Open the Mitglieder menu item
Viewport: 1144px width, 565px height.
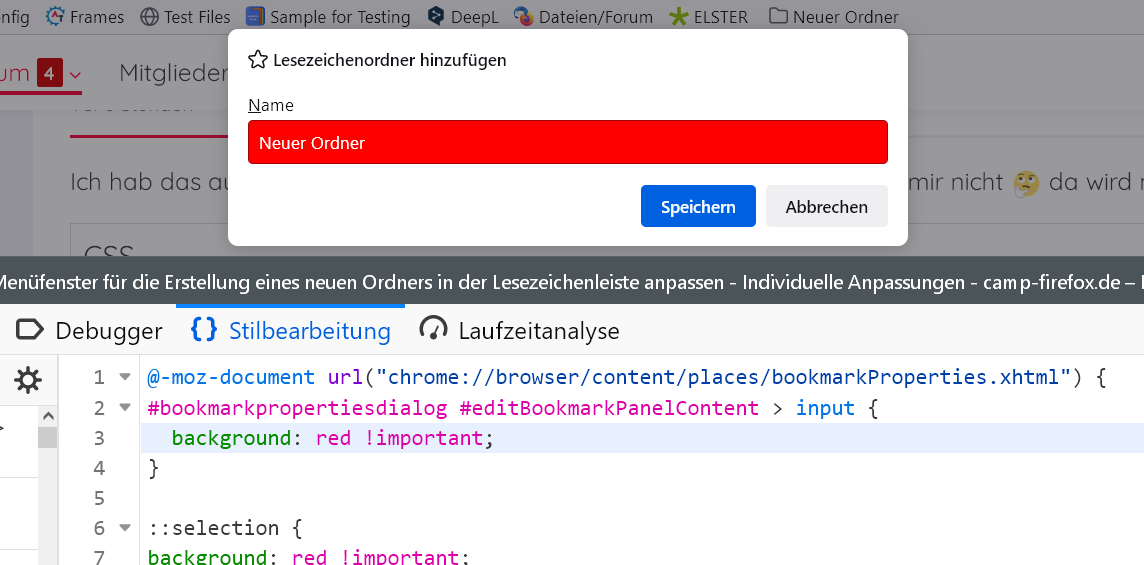coord(174,72)
